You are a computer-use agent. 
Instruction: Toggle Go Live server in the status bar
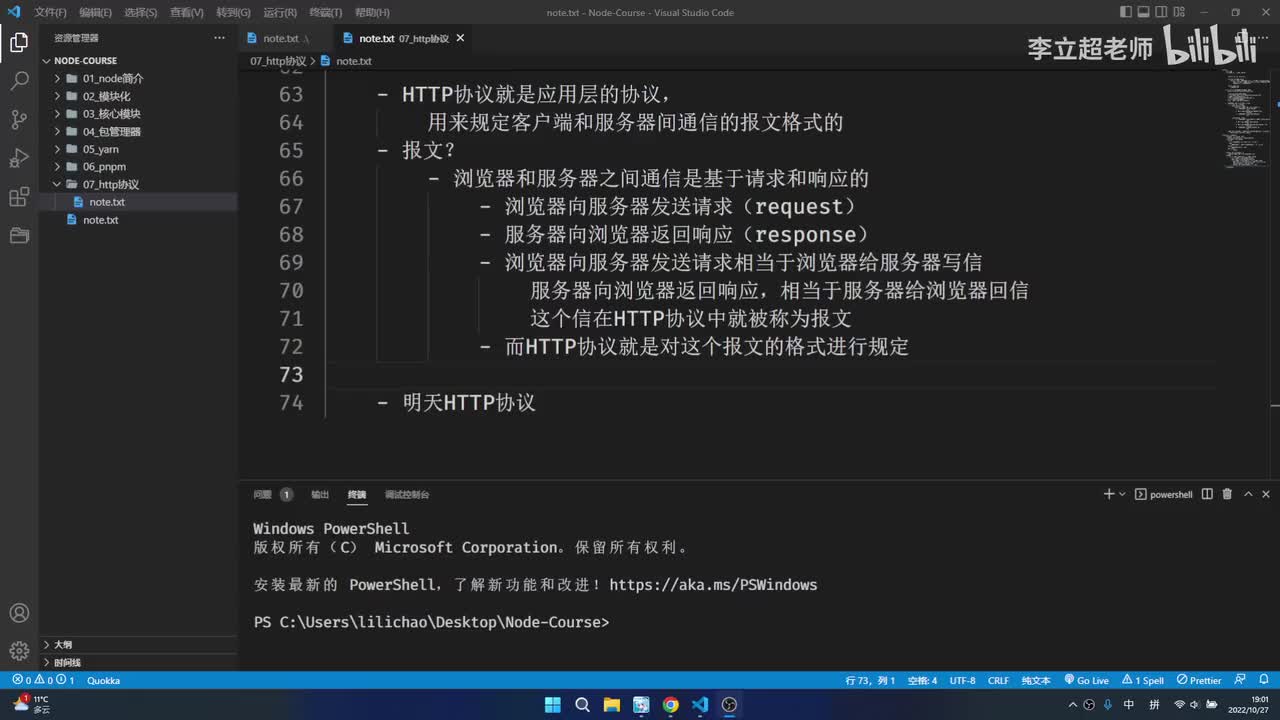click(1086, 680)
